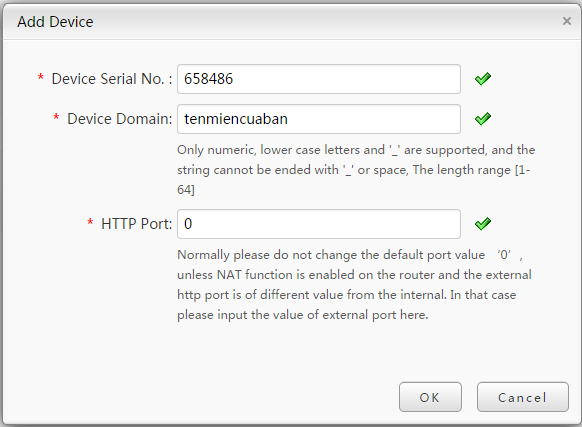
Task: Click the green validation checkmark beside HTTP Port
Action: (483, 224)
